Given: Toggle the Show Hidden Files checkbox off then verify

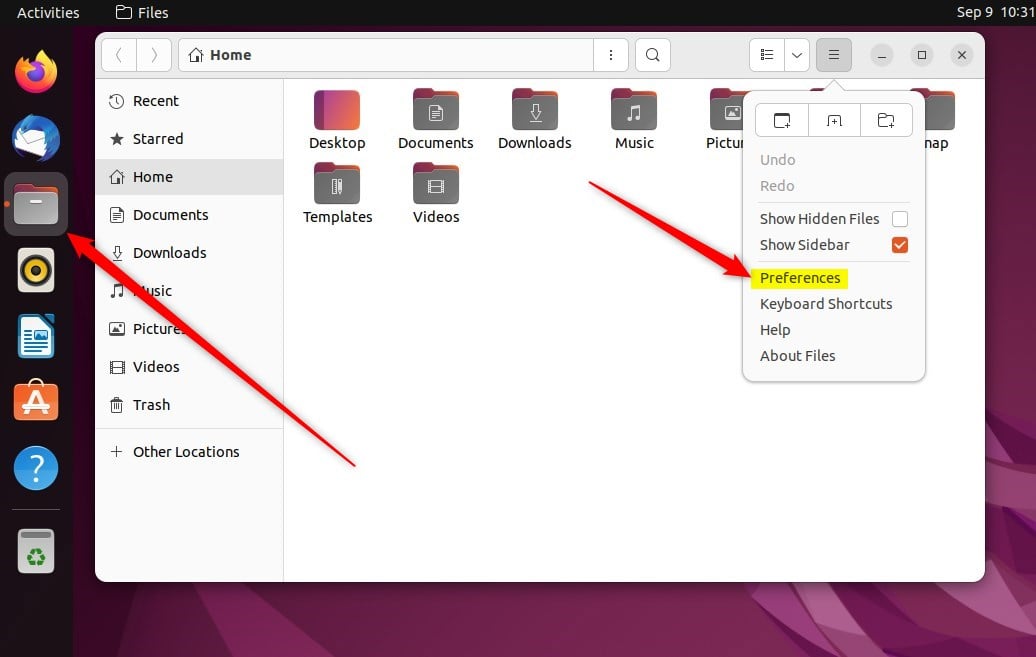Looking at the screenshot, I should pos(899,218).
